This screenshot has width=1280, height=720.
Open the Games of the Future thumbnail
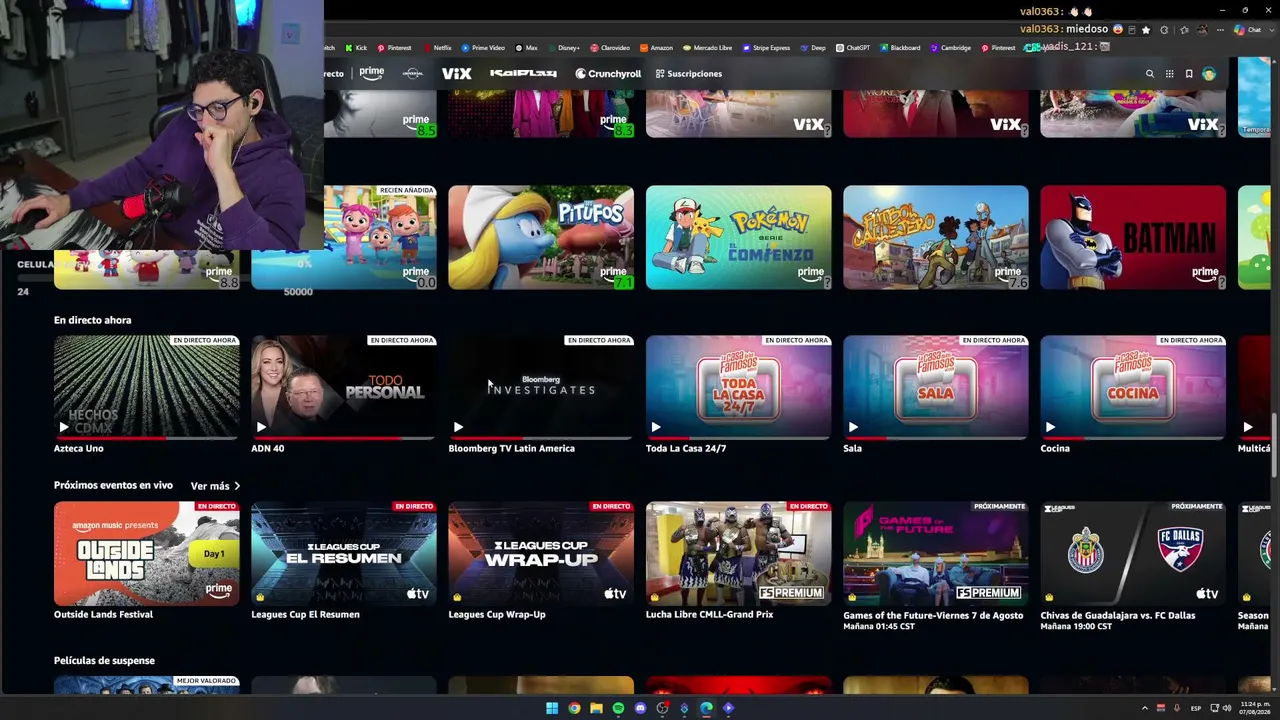(936, 554)
